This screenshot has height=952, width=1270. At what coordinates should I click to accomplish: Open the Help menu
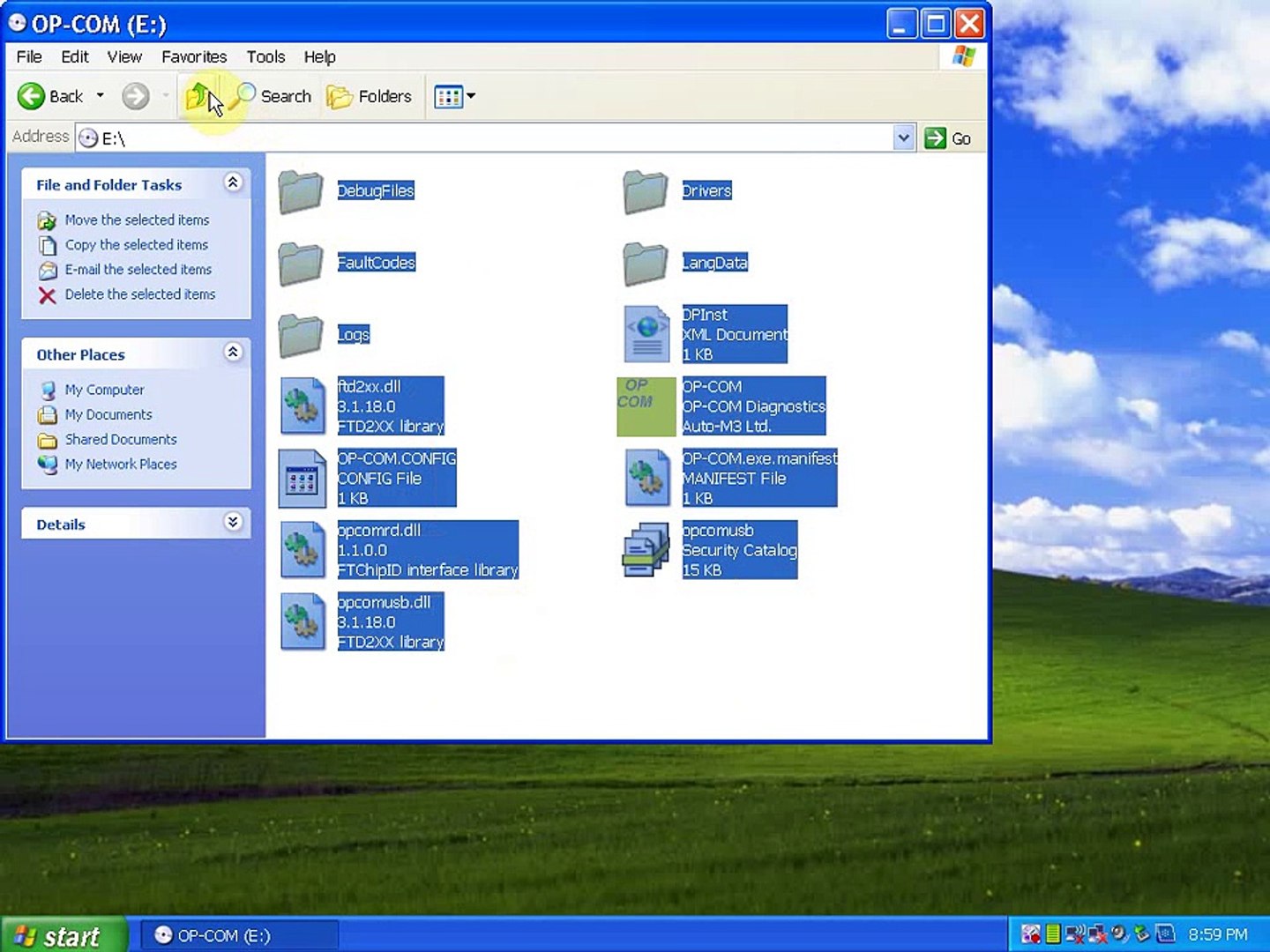[319, 56]
